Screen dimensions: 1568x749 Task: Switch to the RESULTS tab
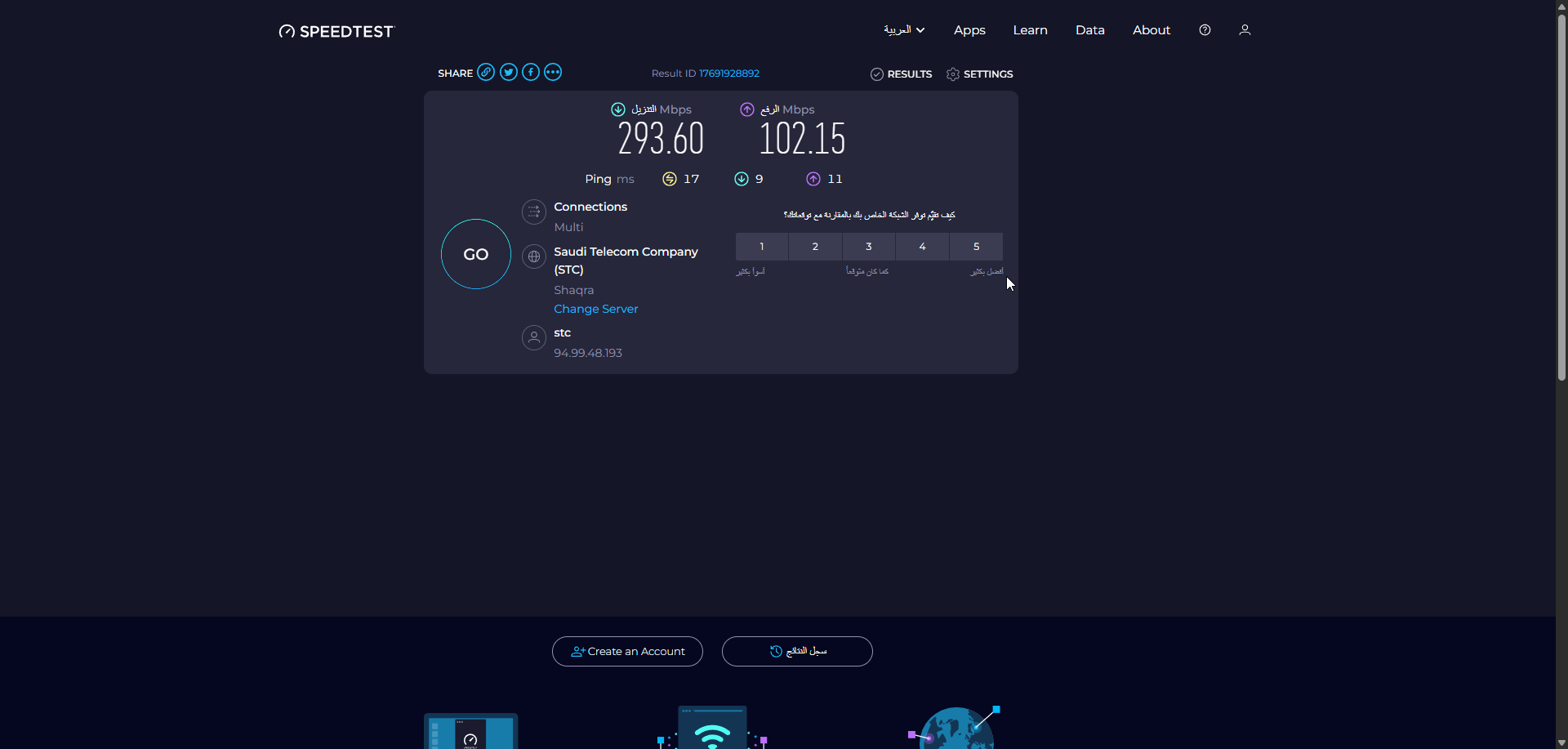901,74
